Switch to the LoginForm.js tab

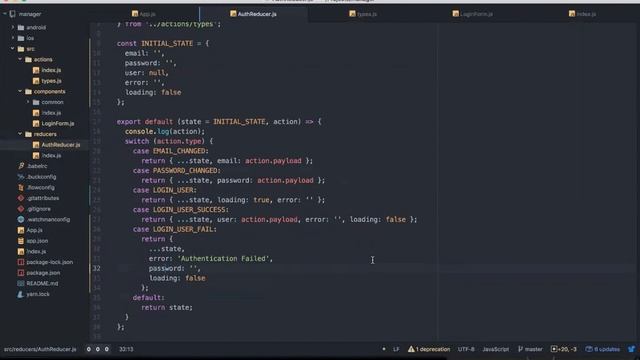[472, 14]
